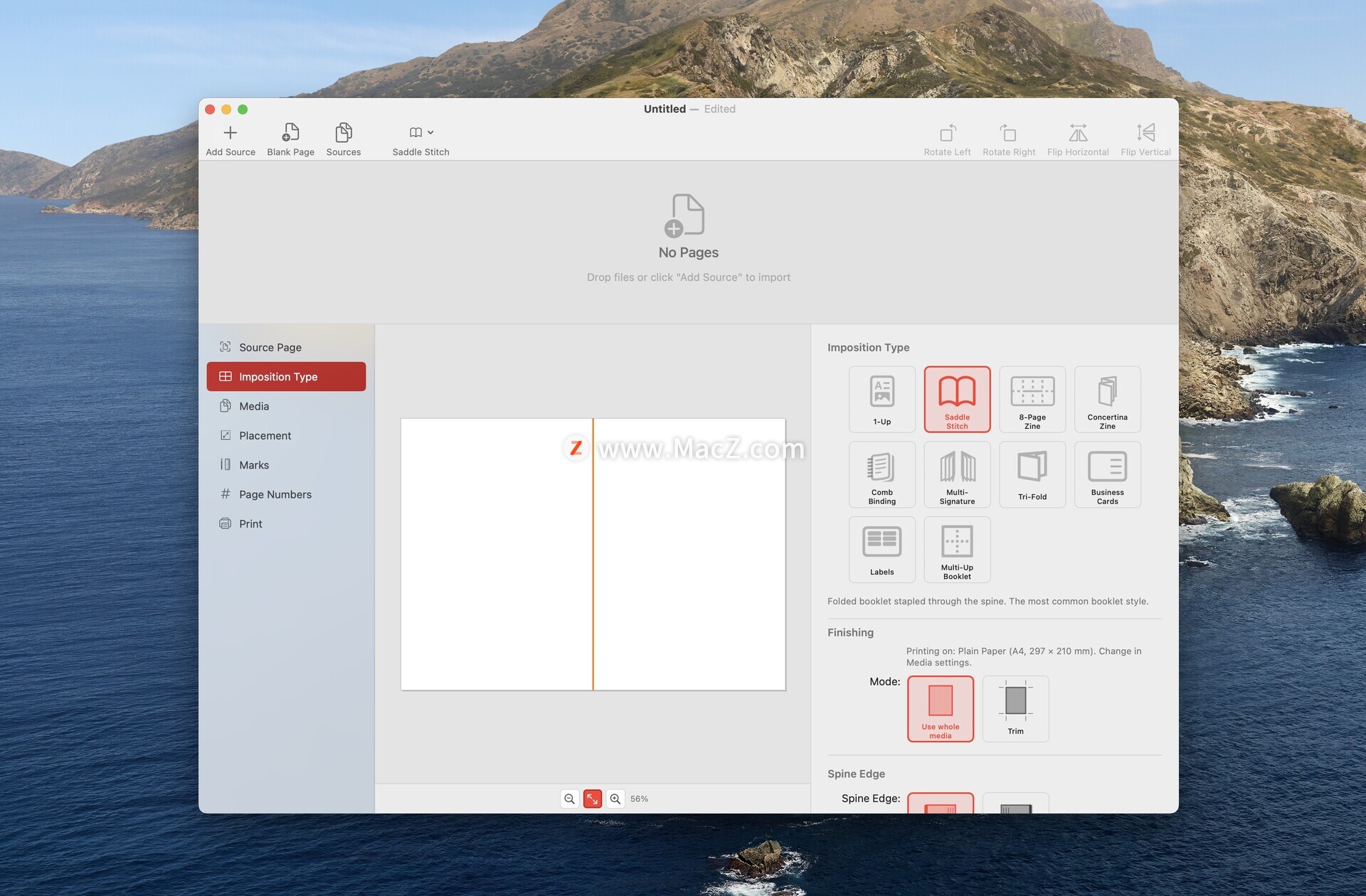This screenshot has width=1366, height=896.
Task: Choose the Concertina Zine imposition icon
Action: click(x=1107, y=399)
